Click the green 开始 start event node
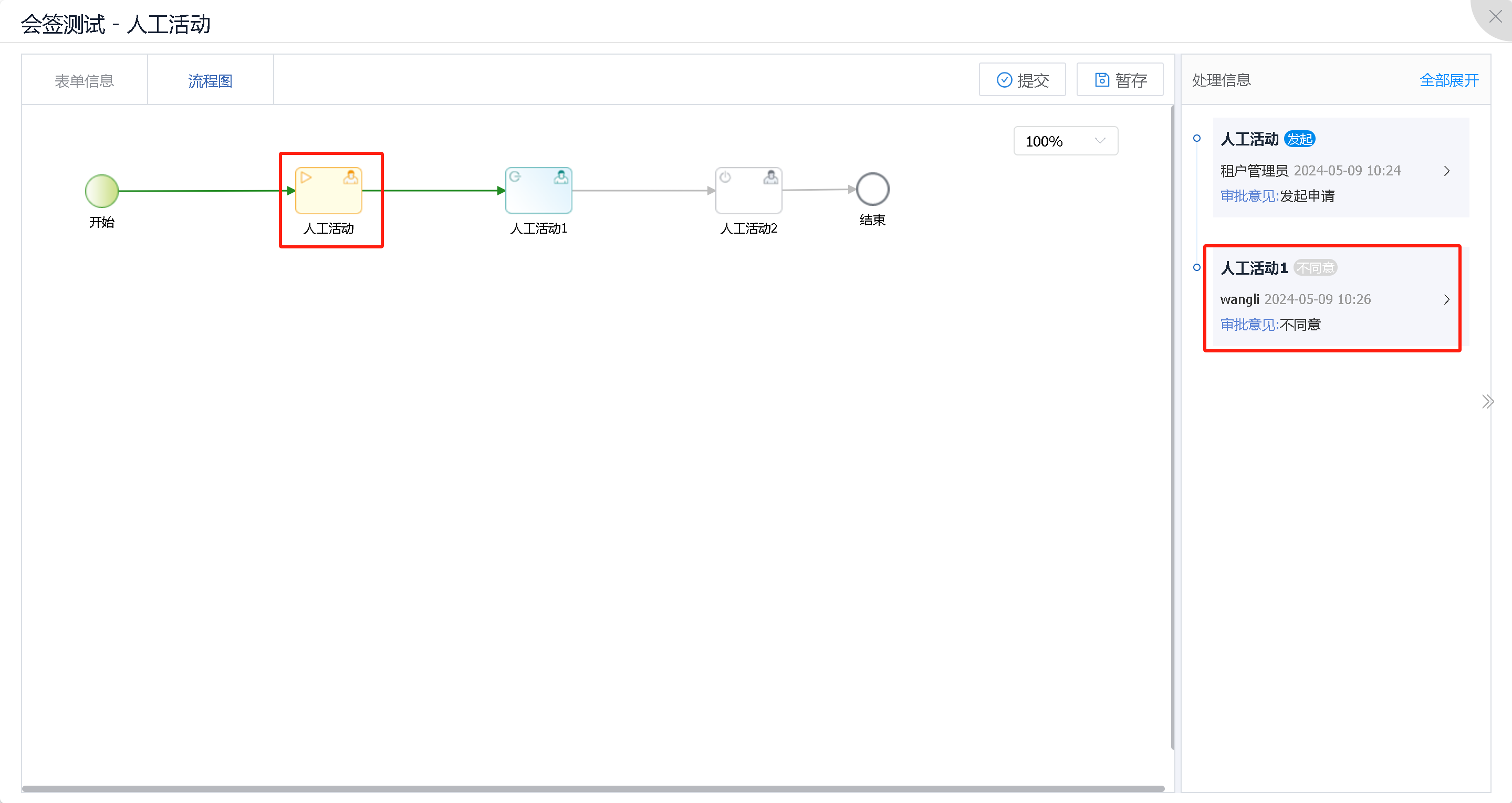 101,191
